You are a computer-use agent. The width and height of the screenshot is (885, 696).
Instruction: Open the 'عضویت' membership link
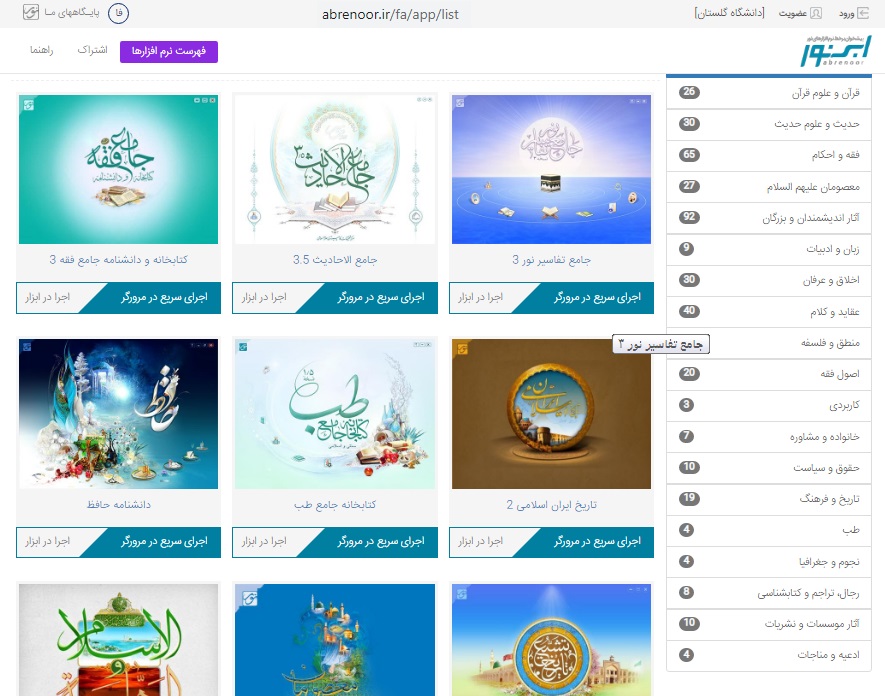click(800, 14)
